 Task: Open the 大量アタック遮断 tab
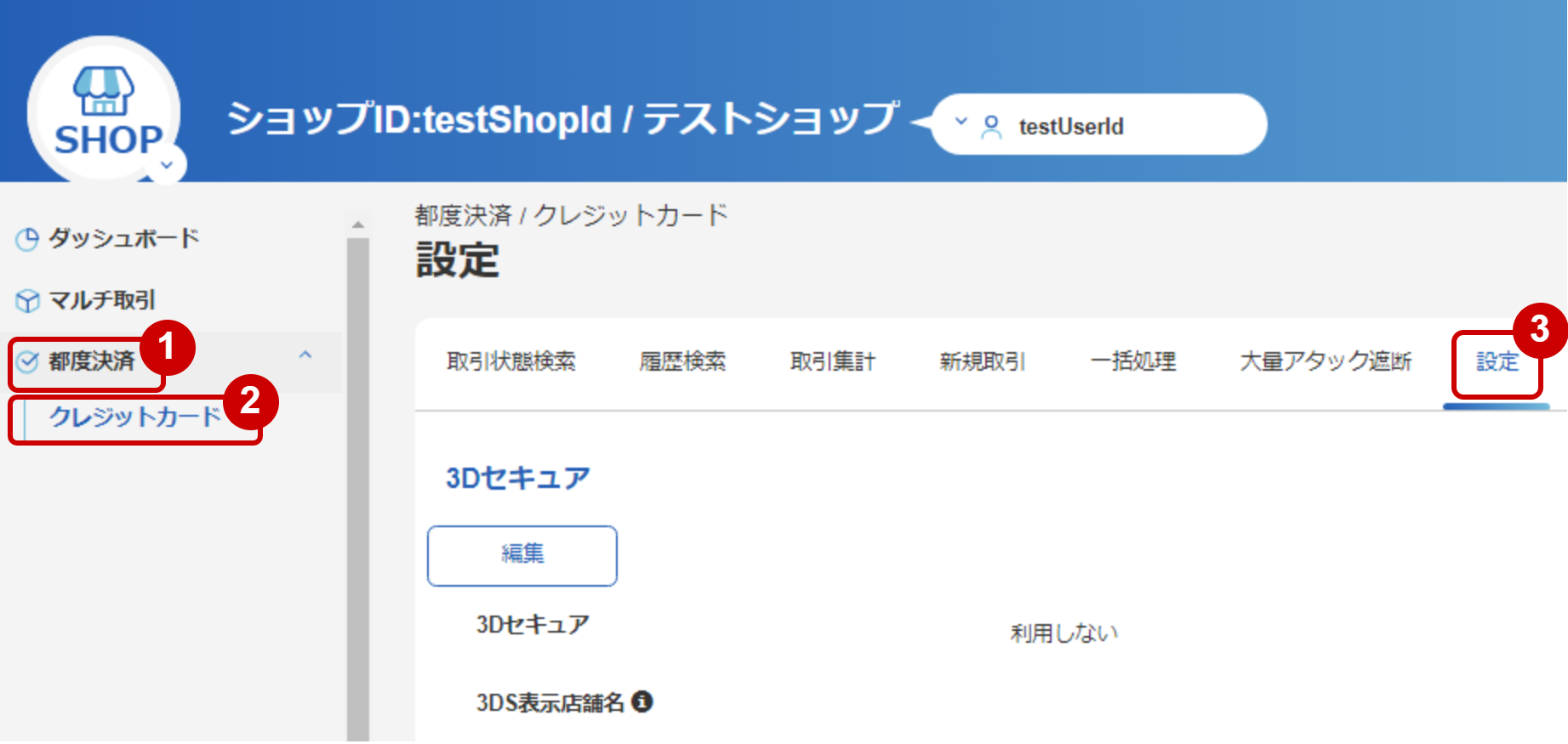pyautogui.click(x=1326, y=362)
